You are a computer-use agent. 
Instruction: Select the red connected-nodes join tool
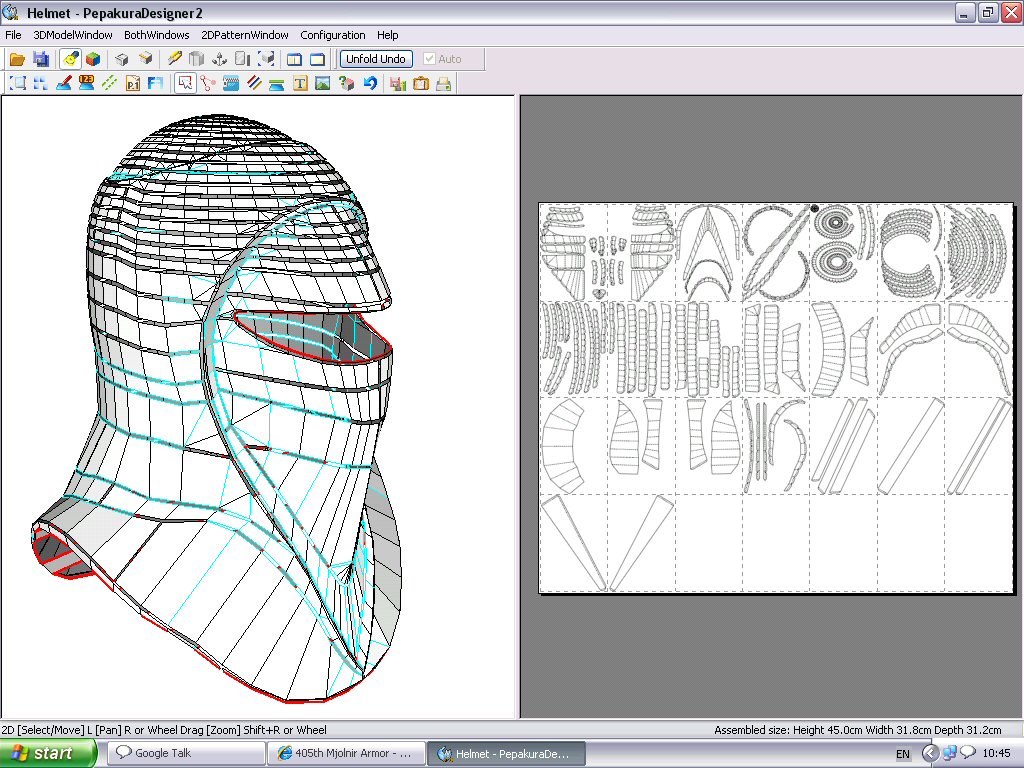point(208,83)
